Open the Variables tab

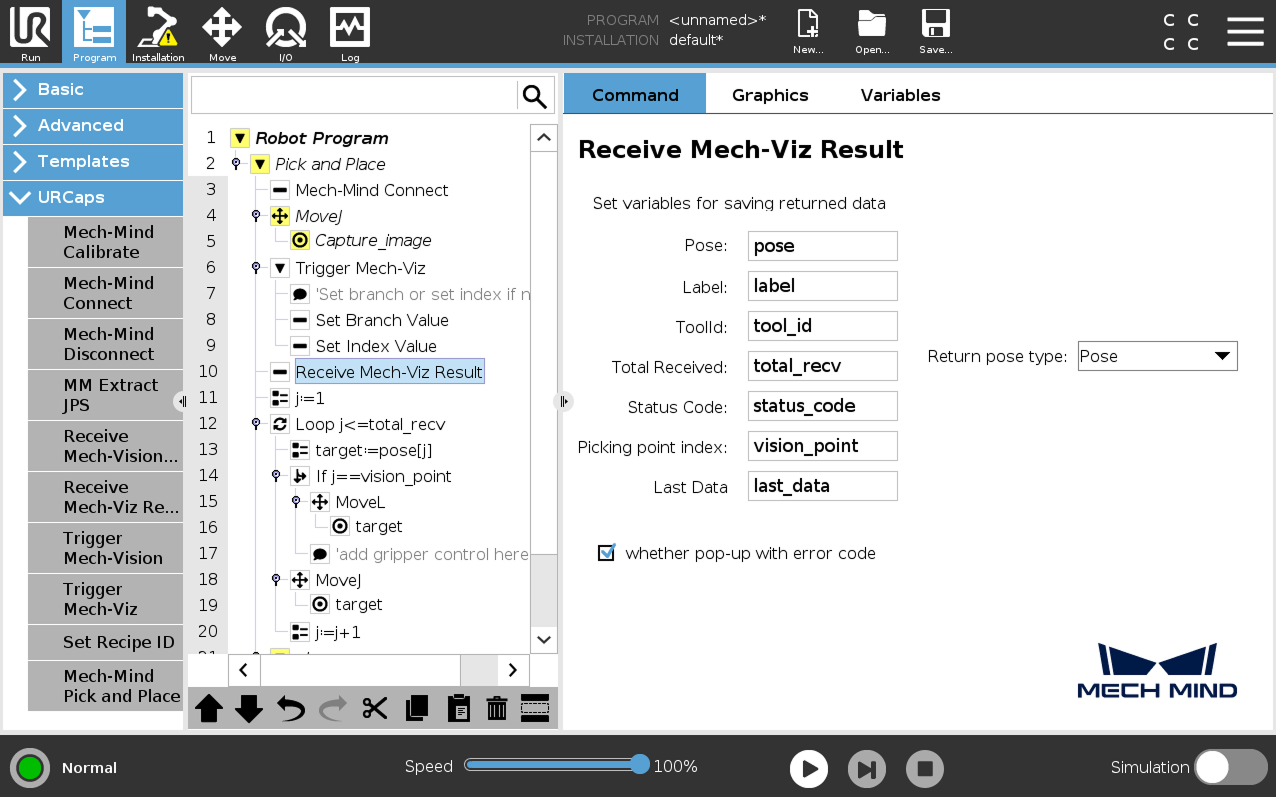899,94
